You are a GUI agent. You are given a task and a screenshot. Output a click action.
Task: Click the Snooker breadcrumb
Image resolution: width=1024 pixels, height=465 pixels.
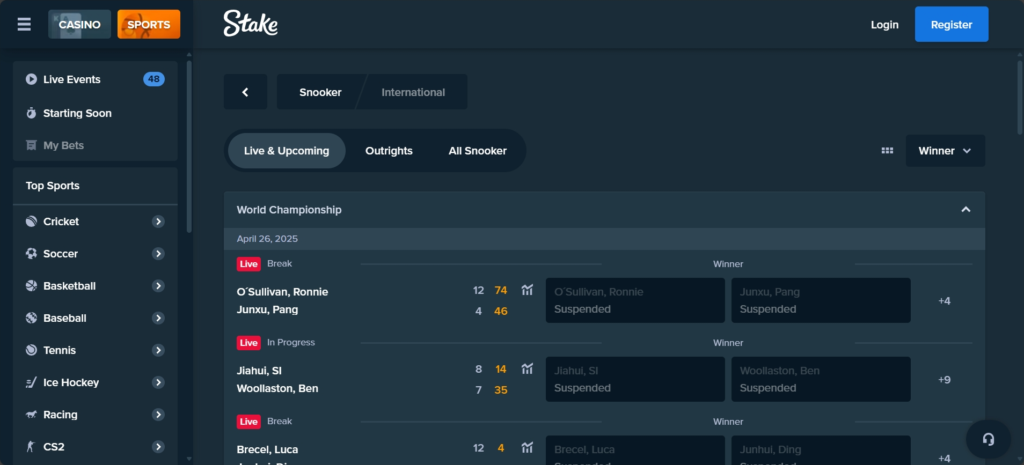pos(320,92)
